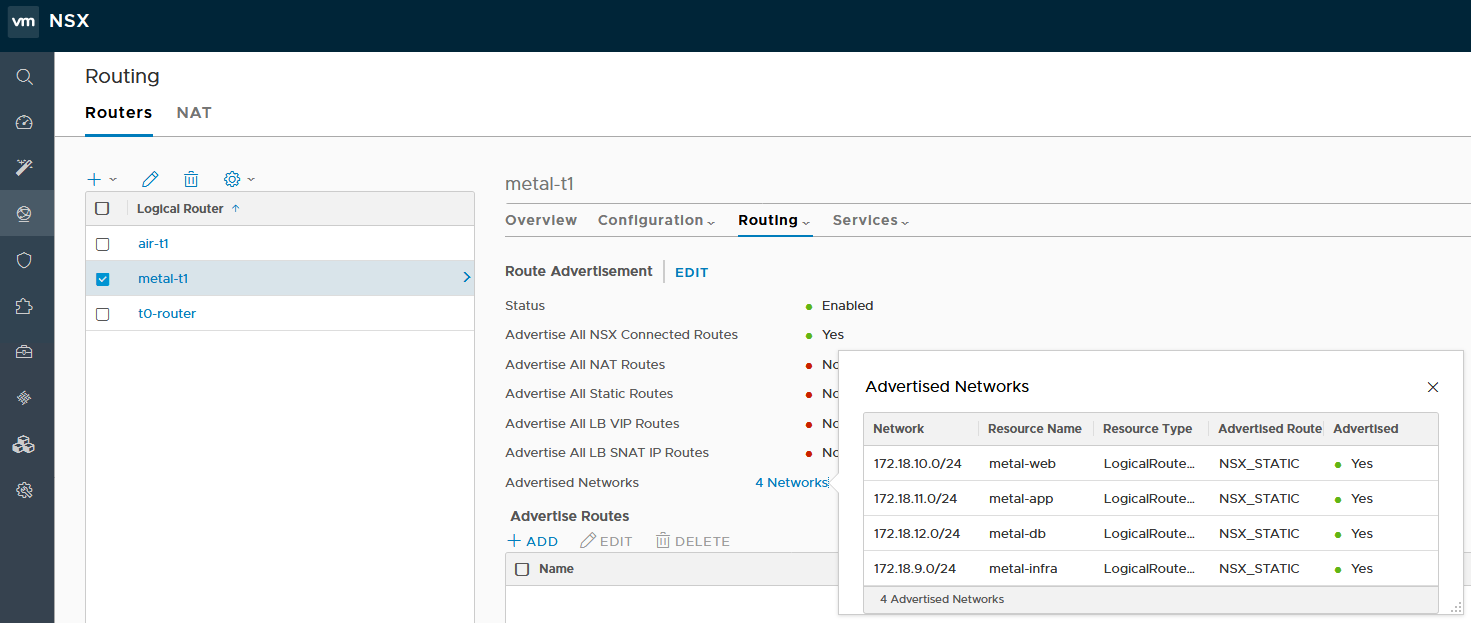Viewport: 1471px width, 623px height.
Task: Click EDIT next to Route Advertisement
Action: click(x=691, y=272)
